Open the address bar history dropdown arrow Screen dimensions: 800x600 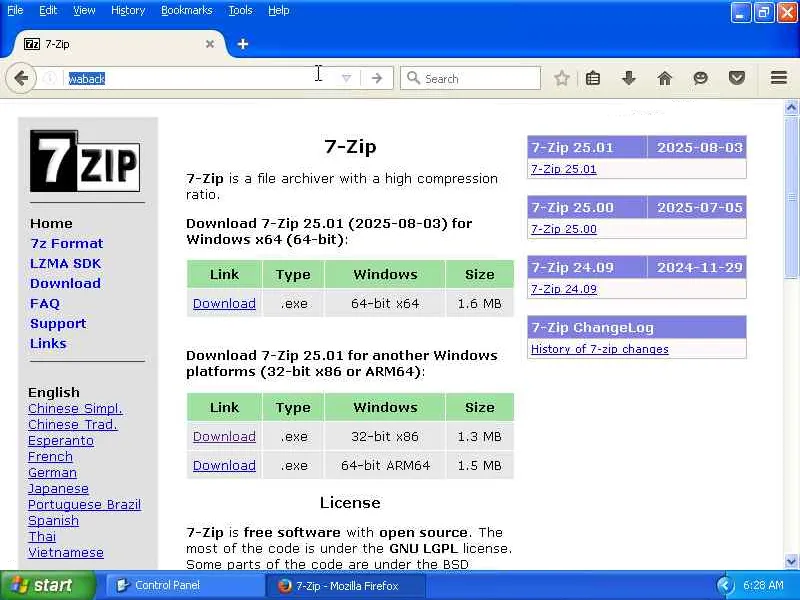click(x=346, y=78)
